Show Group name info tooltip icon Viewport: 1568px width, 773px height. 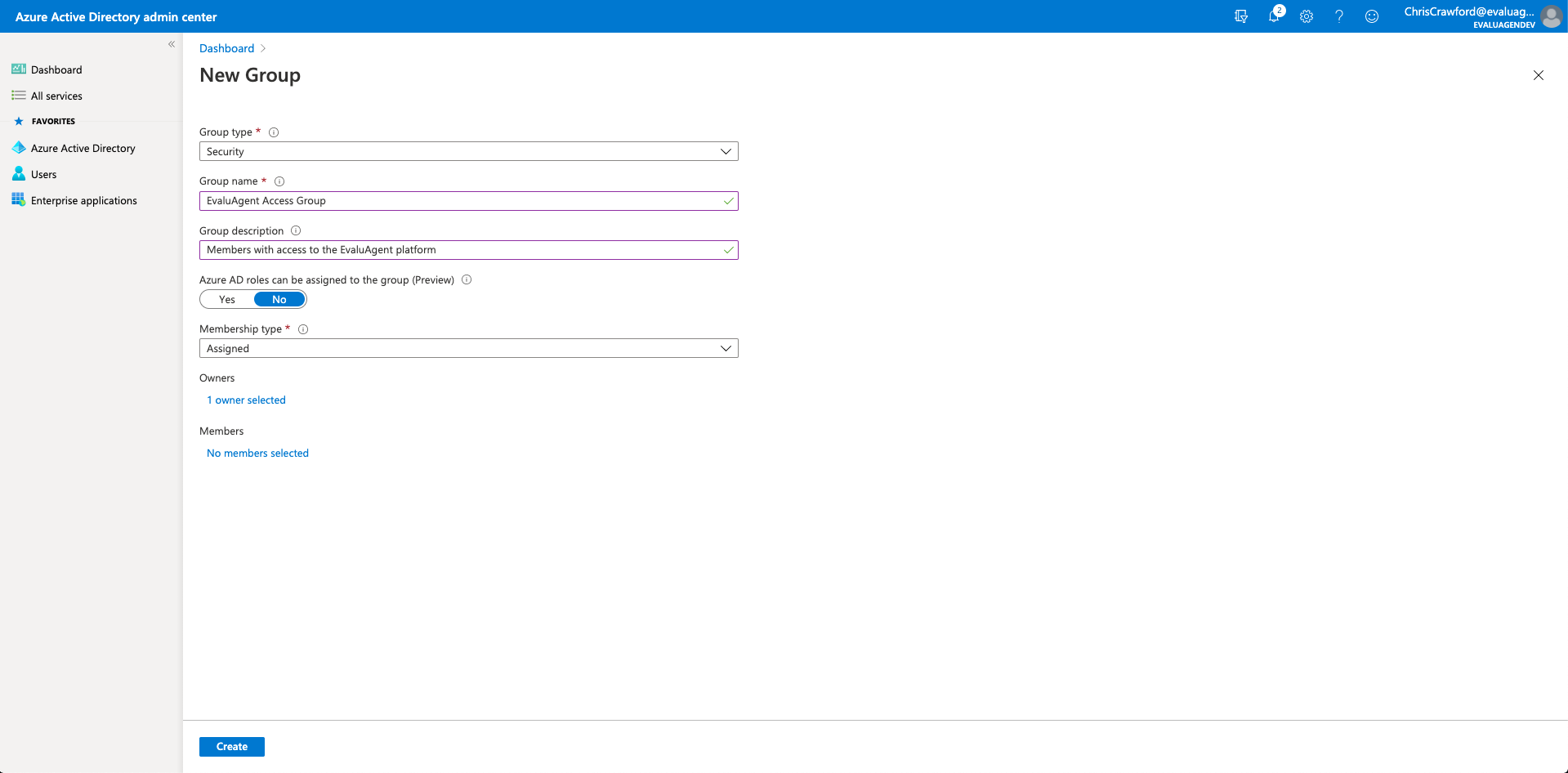click(x=279, y=181)
